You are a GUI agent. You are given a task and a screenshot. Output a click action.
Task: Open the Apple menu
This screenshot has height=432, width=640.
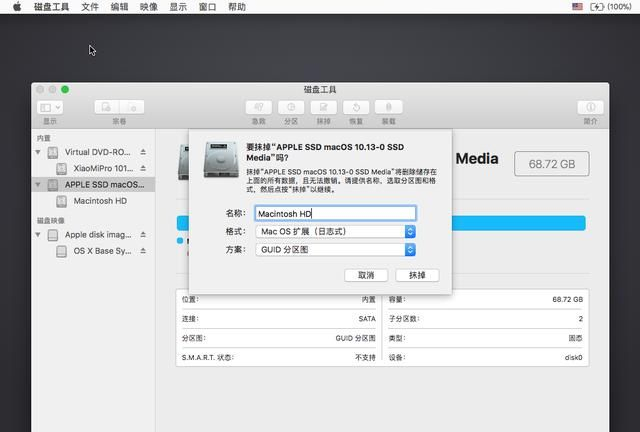17,7
